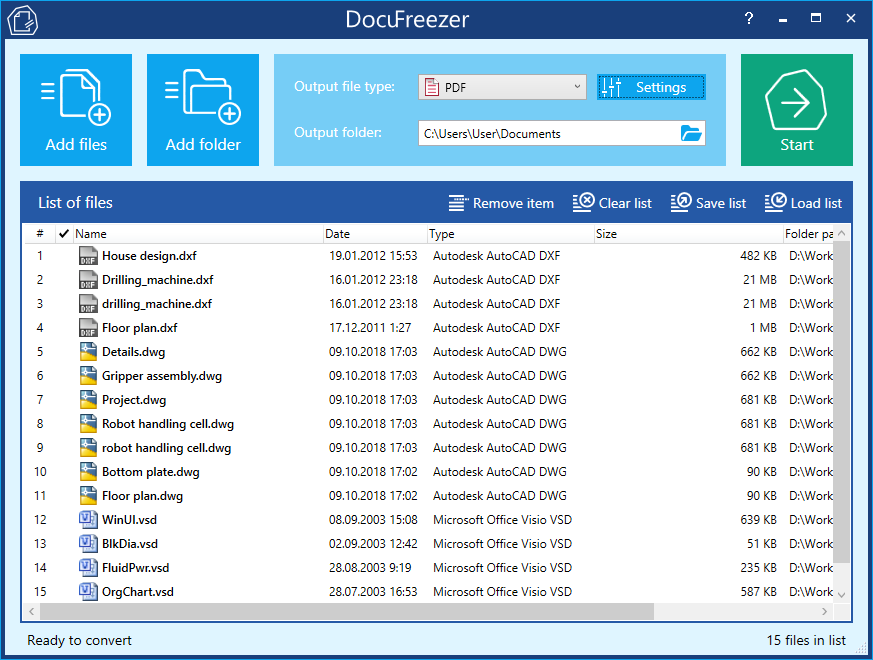Open the help question mark button
Screen dimensions: 873x660
tap(749, 18)
